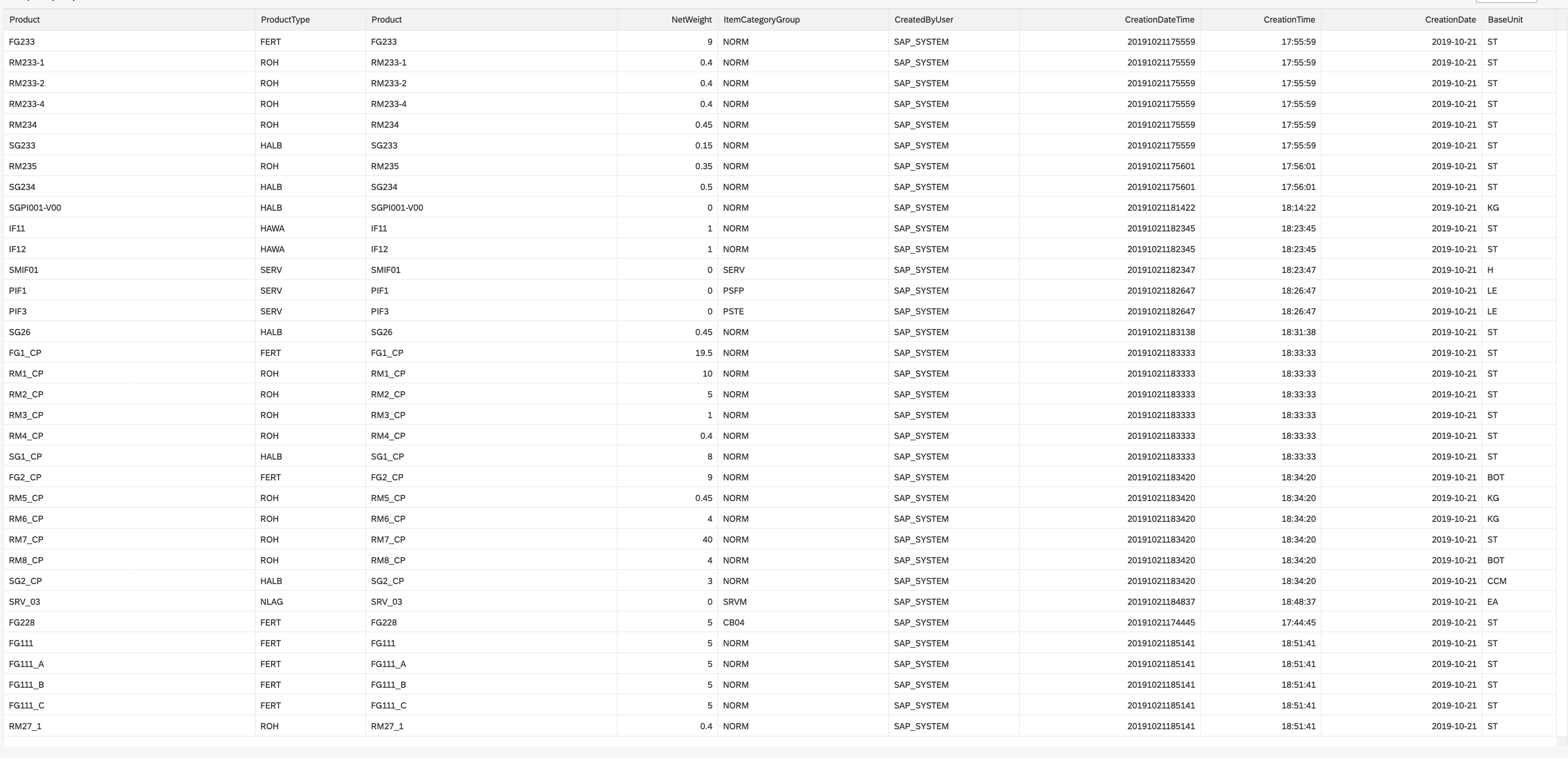Click the CreationTime column header
The image size is (1568, 758).
(1289, 20)
